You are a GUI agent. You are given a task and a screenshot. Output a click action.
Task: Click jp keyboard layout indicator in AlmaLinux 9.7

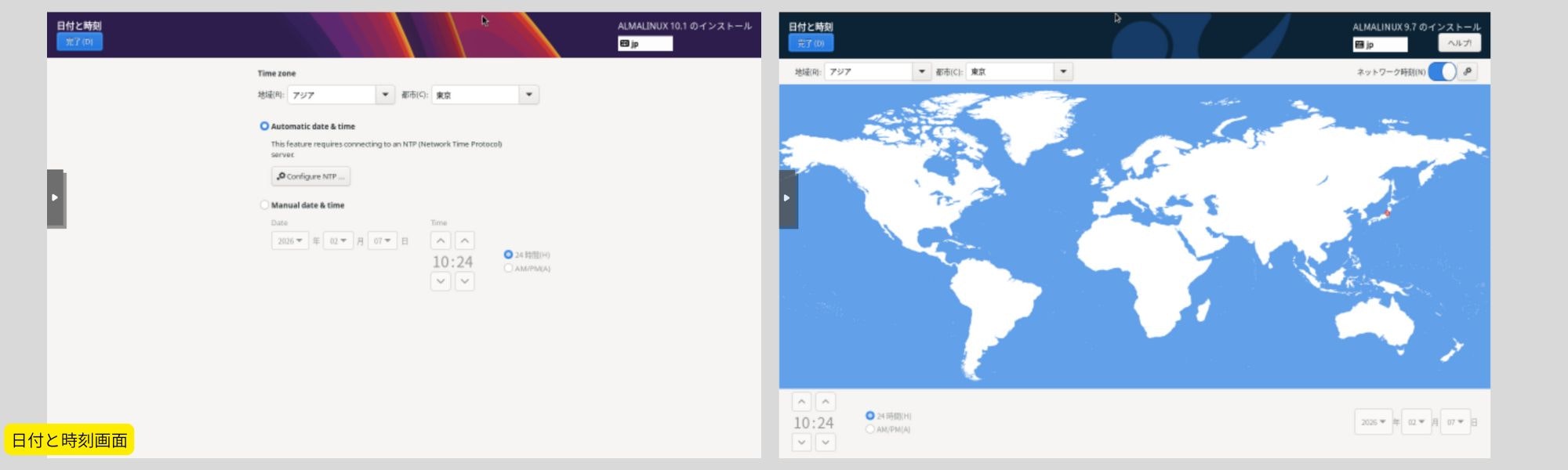click(1380, 45)
